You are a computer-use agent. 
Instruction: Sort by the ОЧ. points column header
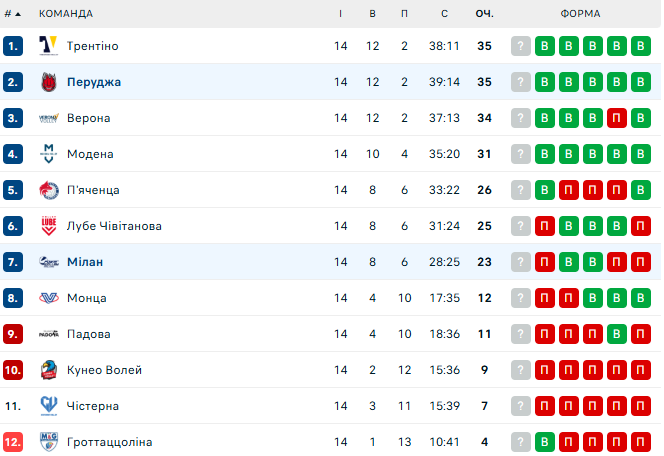pos(484,14)
